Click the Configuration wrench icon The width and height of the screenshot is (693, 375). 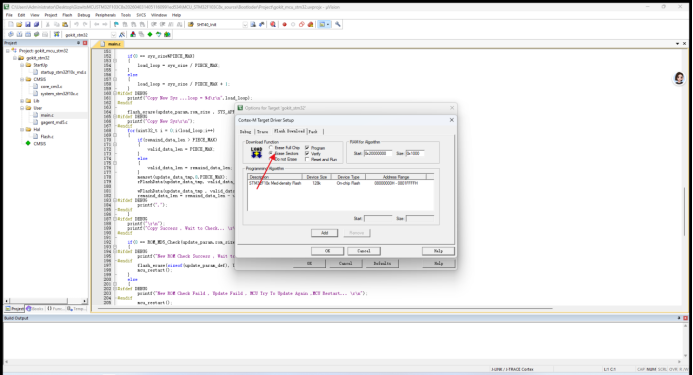(x=338, y=24)
